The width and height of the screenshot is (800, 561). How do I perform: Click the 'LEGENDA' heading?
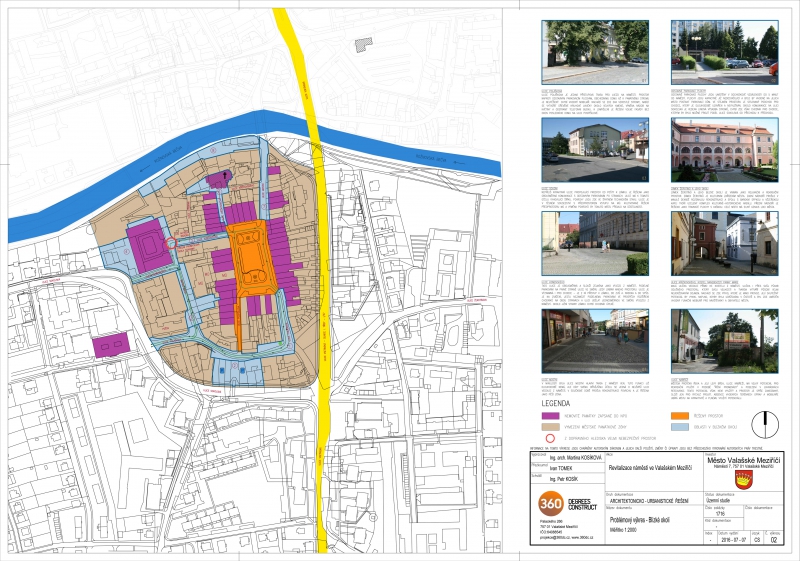click(x=556, y=403)
